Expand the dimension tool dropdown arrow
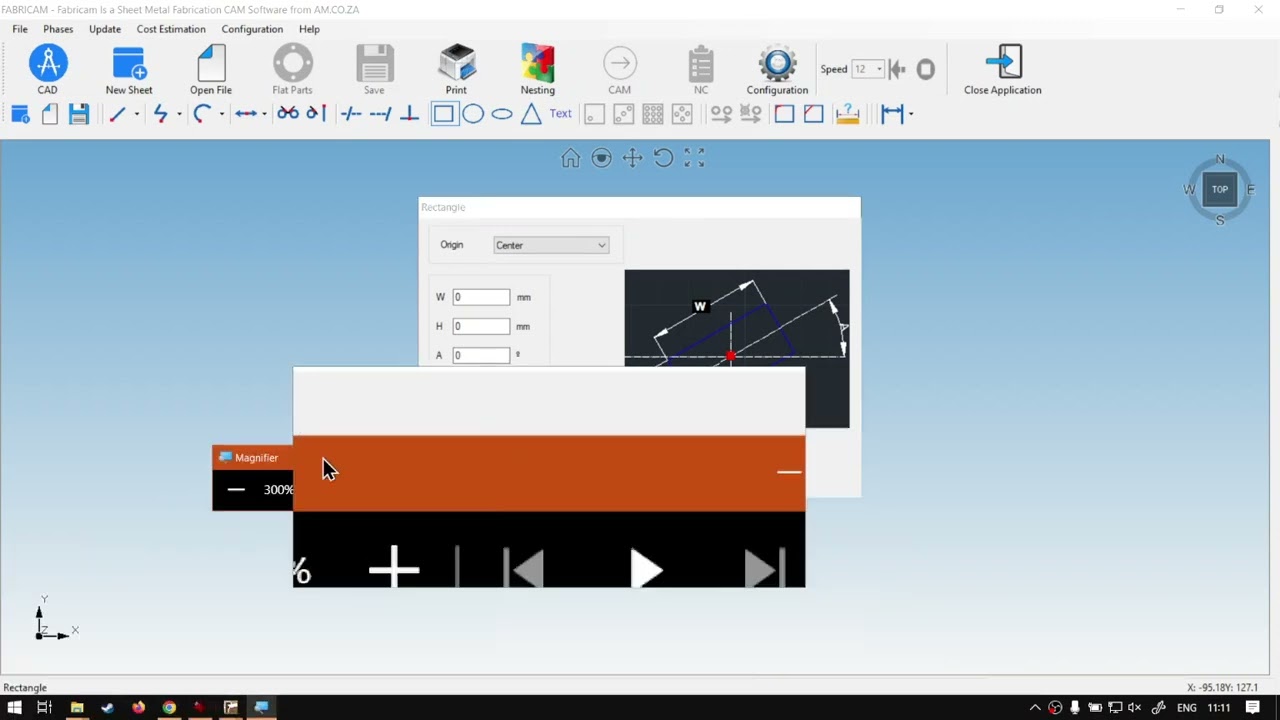This screenshot has width=1280, height=720. coord(911,114)
